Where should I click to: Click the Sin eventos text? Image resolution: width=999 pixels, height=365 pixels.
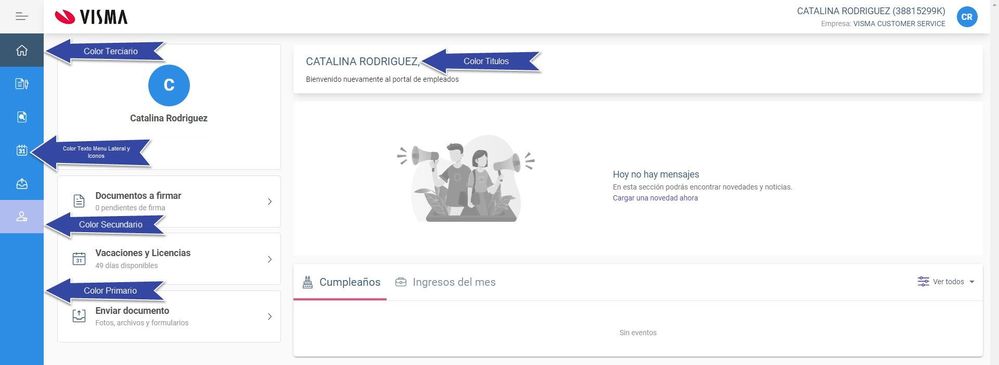638,333
